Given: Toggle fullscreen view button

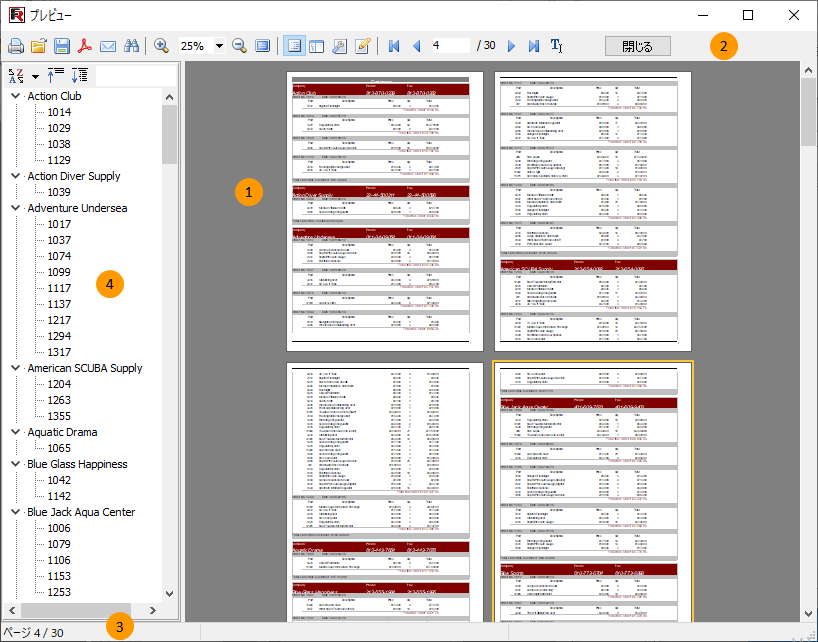Looking at the screenshot, I should 263,46.
